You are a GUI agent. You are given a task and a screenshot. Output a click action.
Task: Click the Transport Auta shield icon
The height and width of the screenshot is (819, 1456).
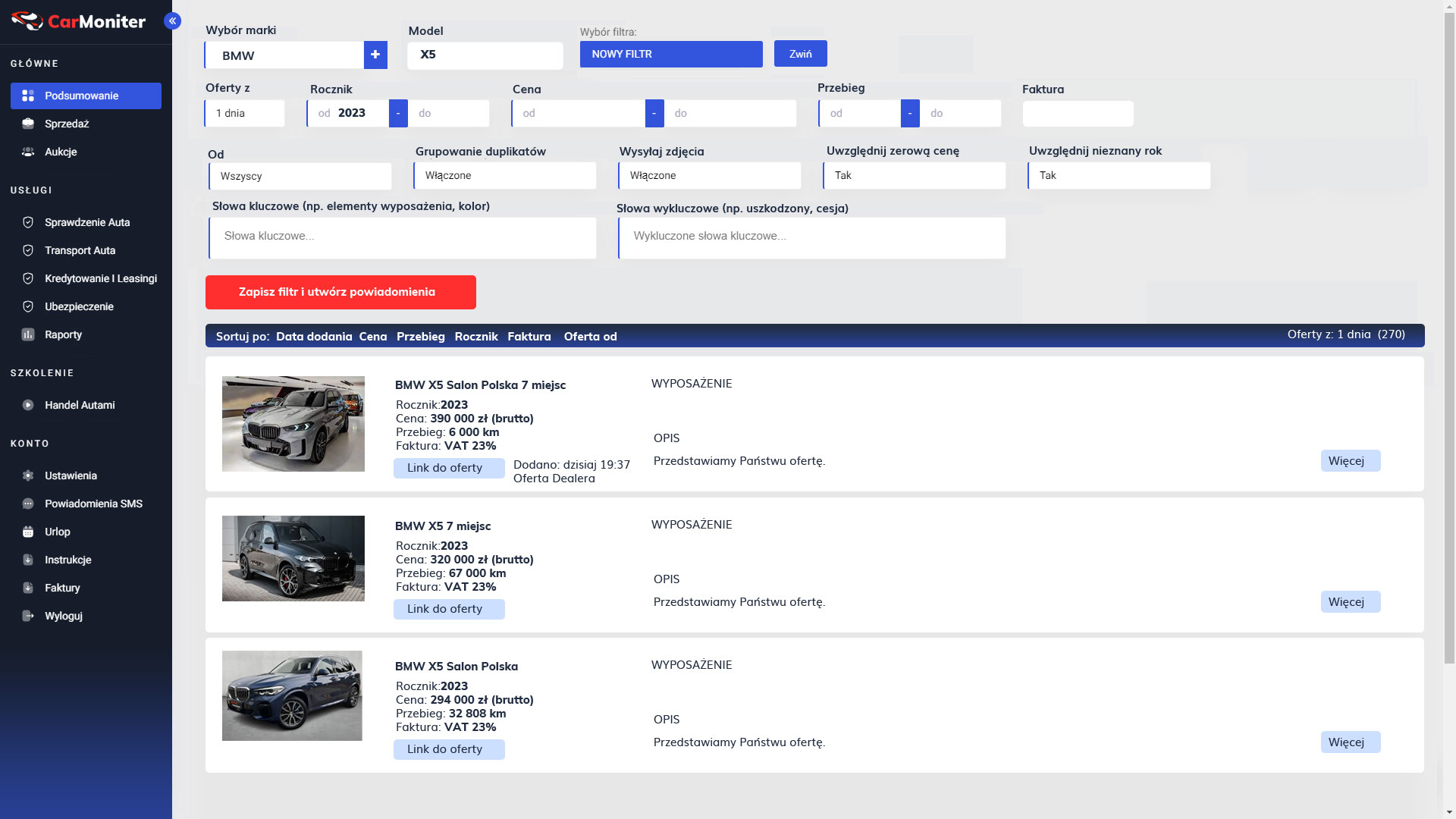click(x=28, y=250)
